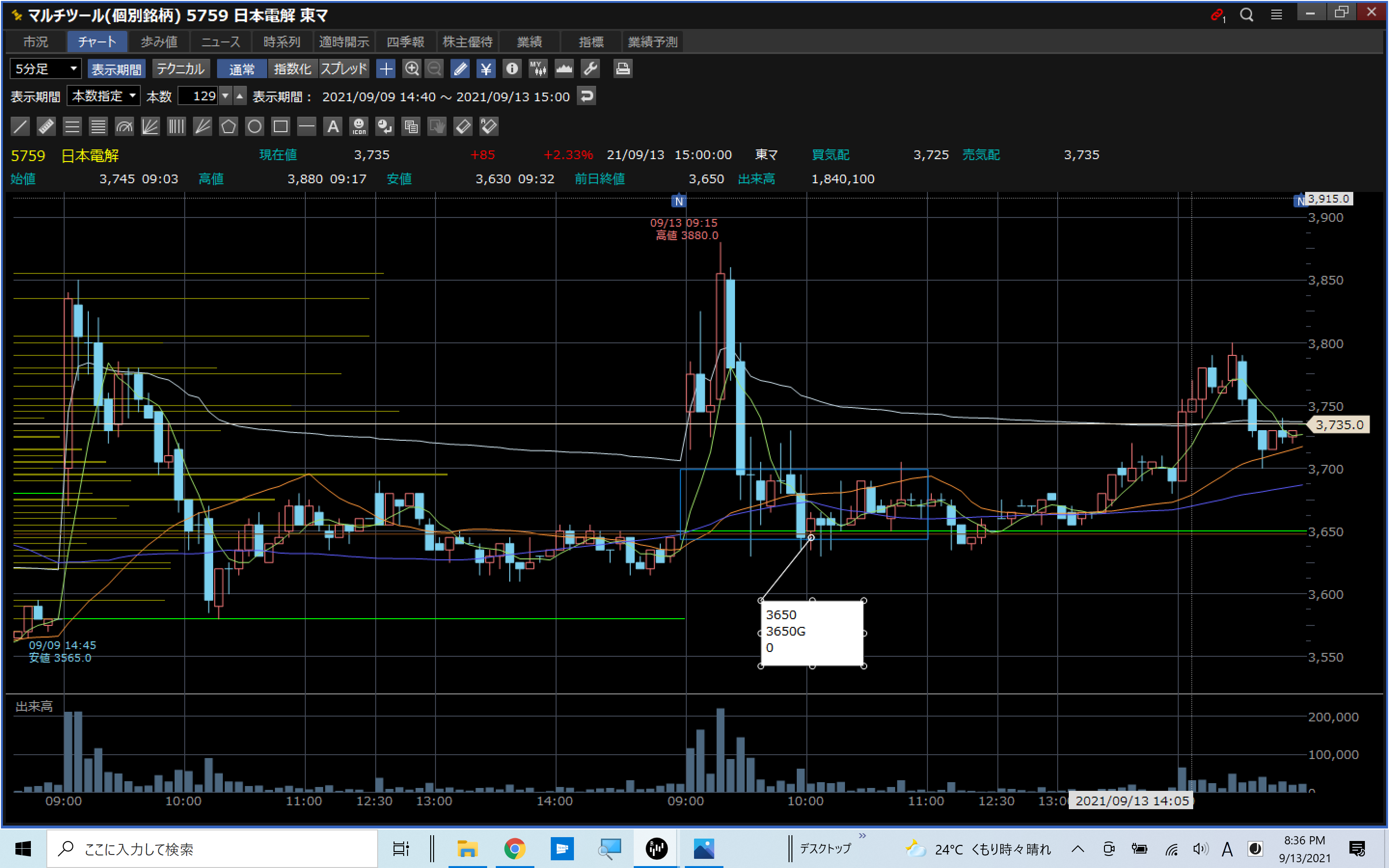The width and height of the screenshot is (1389, 868).
Task: Select the trend line drawing tool
Action: [x=20, y=126]
